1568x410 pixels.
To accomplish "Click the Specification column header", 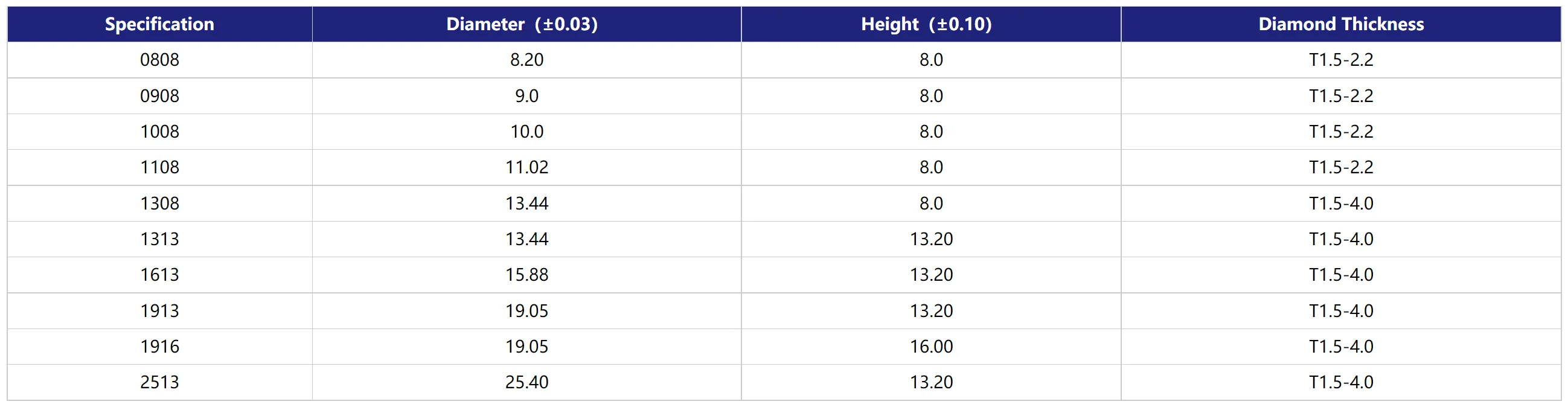I will 159,24.
